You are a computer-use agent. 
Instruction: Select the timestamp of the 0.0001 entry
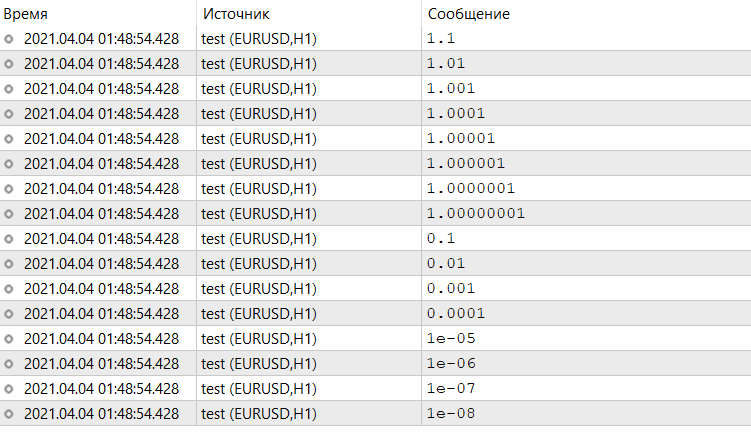click(x=101, y=314)
